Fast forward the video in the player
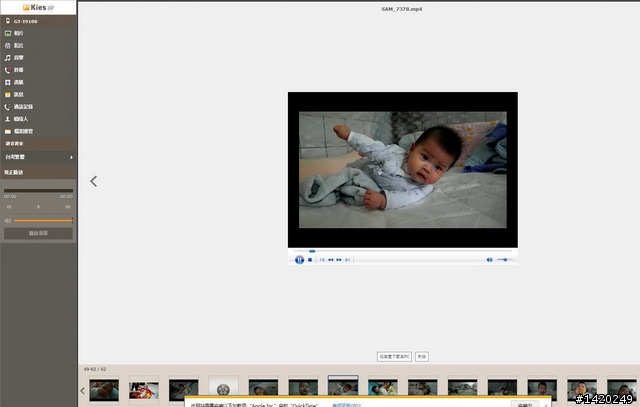Image resolution: width=640 pixels, height=407 pixels. [x=339, y=260]
